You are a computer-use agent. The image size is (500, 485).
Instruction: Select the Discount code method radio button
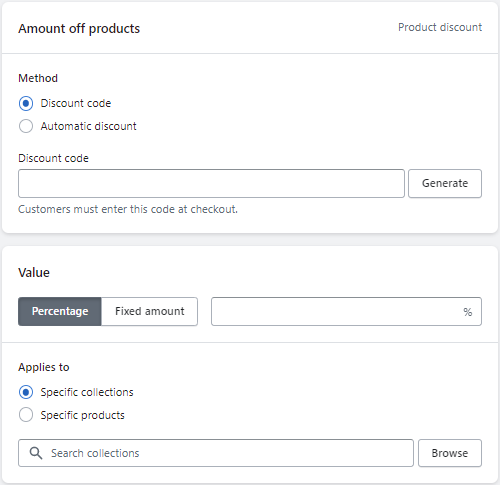pyautogui.click(x=26, y=103)
